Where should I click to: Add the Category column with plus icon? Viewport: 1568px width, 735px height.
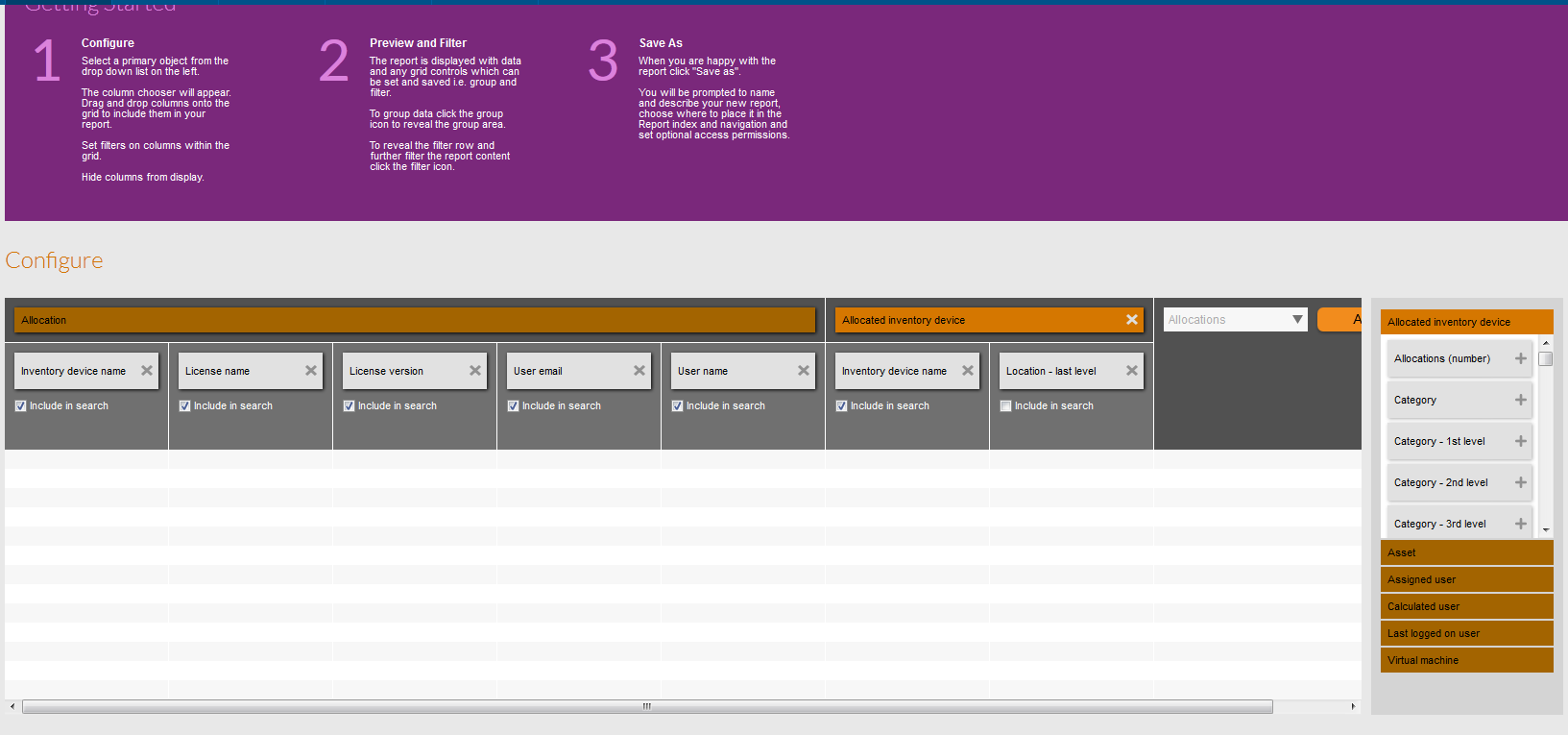click(x=1521, y=400)
